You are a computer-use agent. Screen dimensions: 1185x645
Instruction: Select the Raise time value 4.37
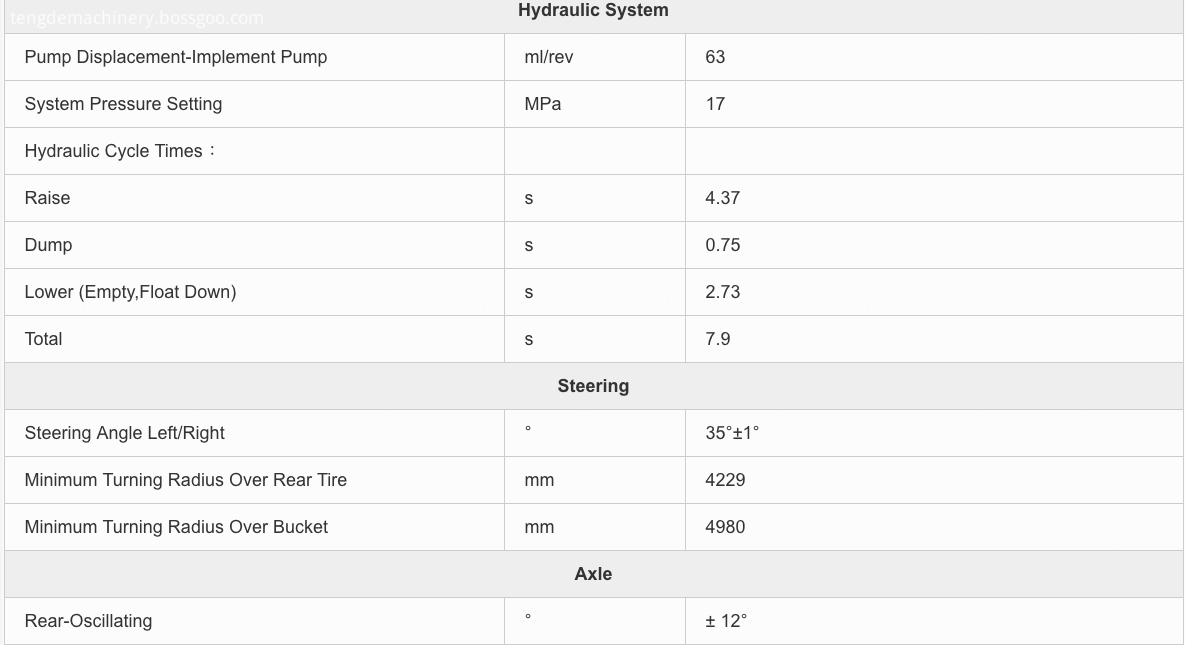coord(722,198)
